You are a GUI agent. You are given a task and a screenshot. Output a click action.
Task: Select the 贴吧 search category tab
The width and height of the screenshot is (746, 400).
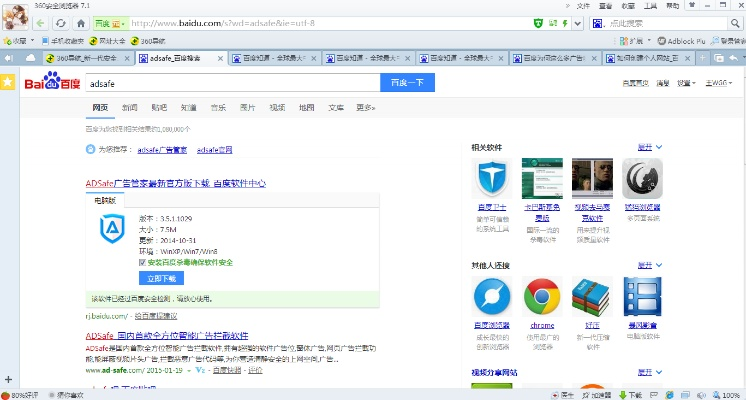(x=159, y=107)
